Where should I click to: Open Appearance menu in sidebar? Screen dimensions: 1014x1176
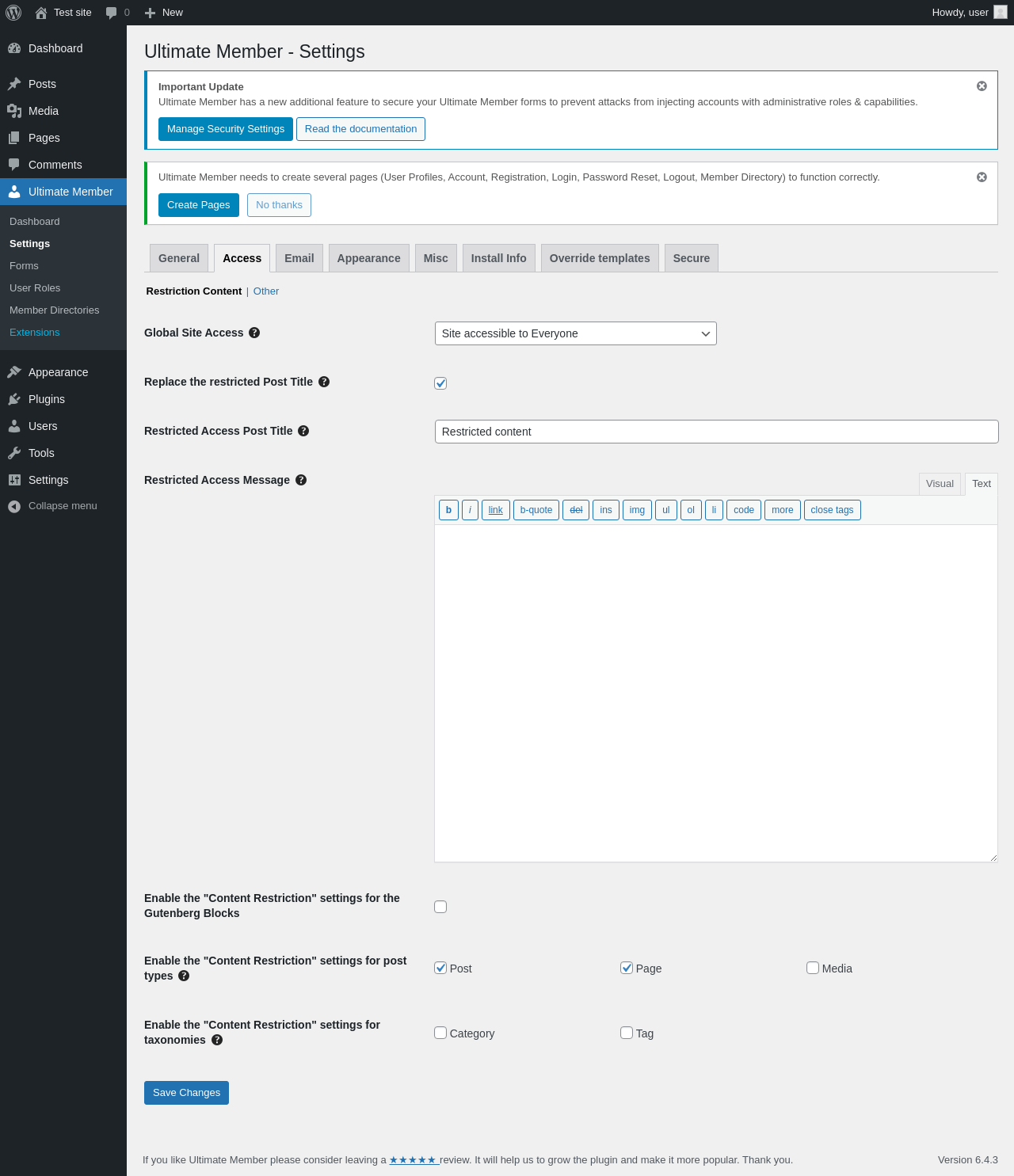(x=63, y=372)
